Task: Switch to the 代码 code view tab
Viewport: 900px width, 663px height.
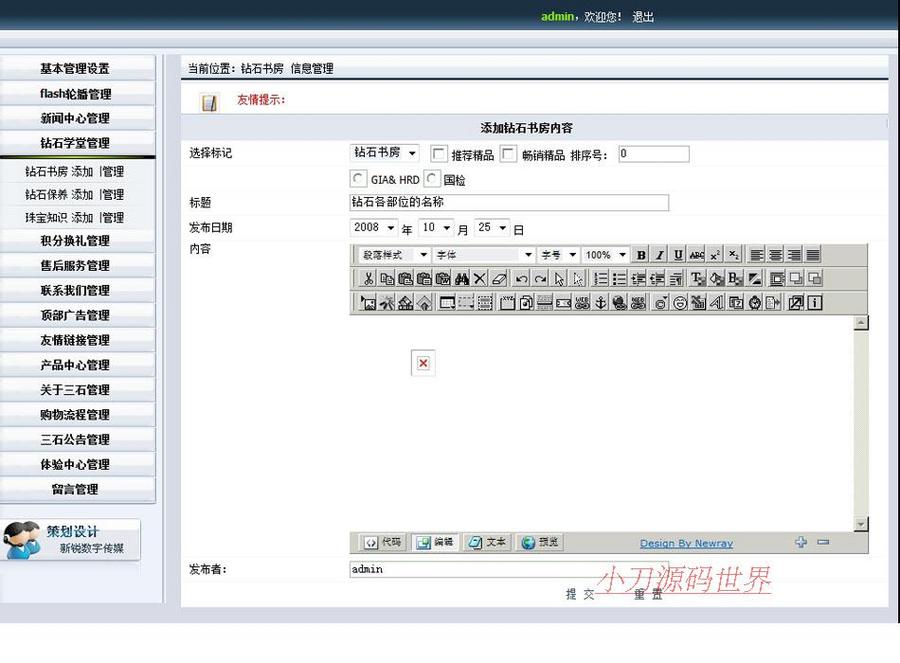Action: 383,542
